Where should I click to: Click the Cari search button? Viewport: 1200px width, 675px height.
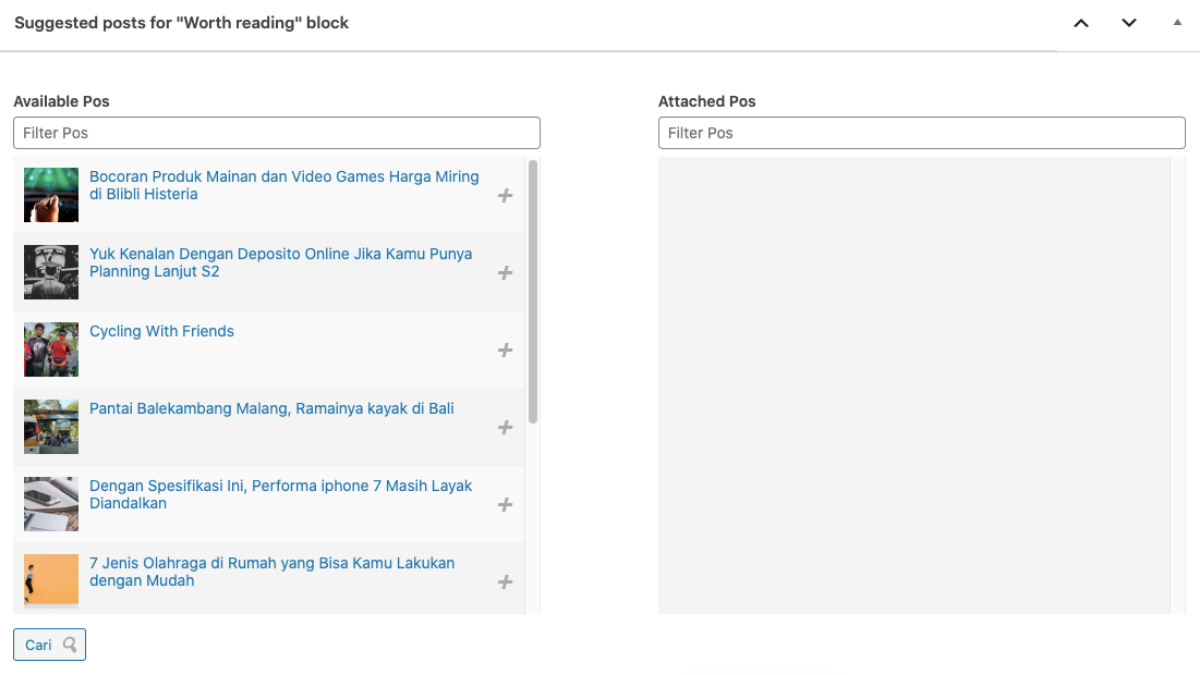click(x=50, y=645)
